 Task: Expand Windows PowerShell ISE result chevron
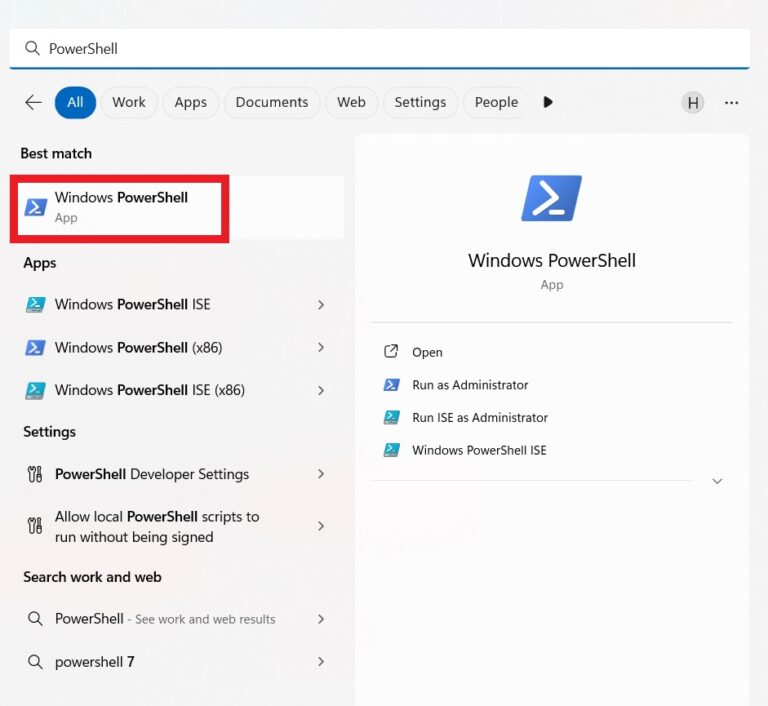click(321, 305)
